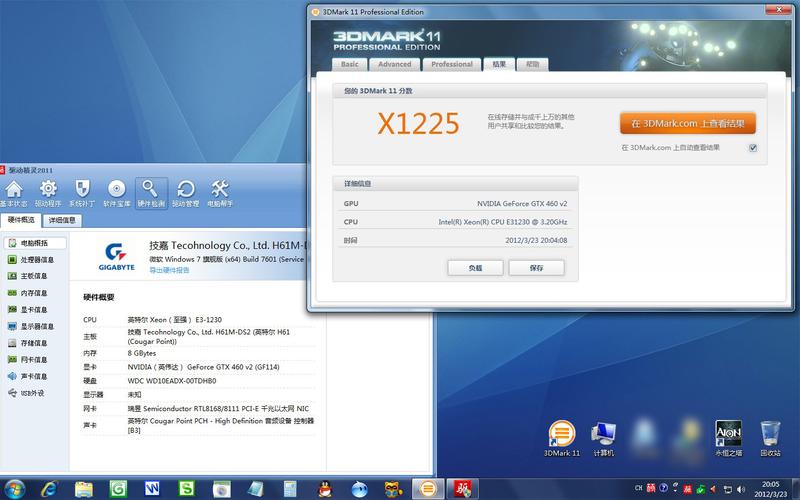The width and height of the screenshot is (800, 500).
Task: Close the 3DMark 11 window
Action: (779, 10)
